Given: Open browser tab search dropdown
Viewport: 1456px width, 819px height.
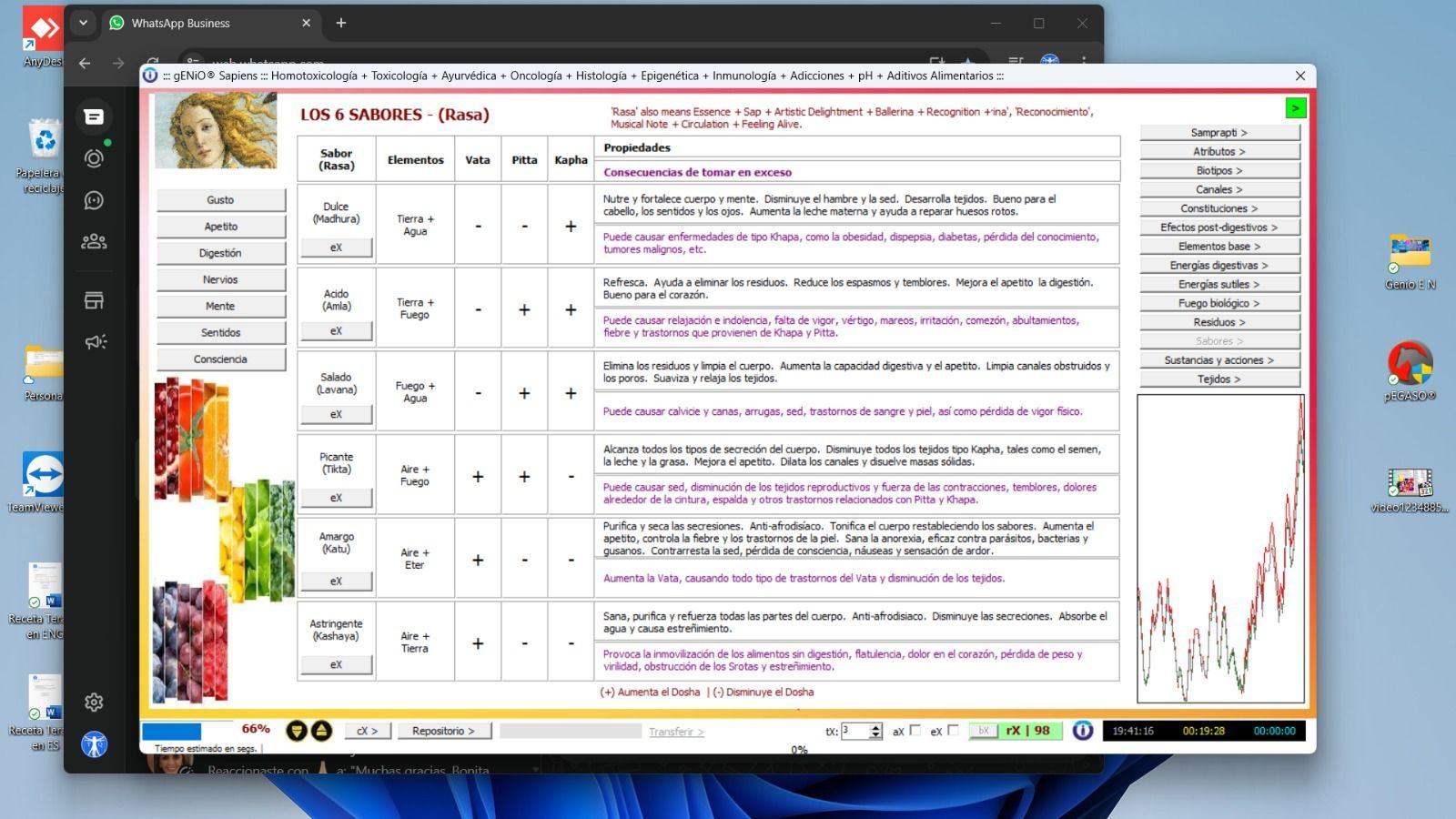Looking at the screenshot, I should [83, 23].
